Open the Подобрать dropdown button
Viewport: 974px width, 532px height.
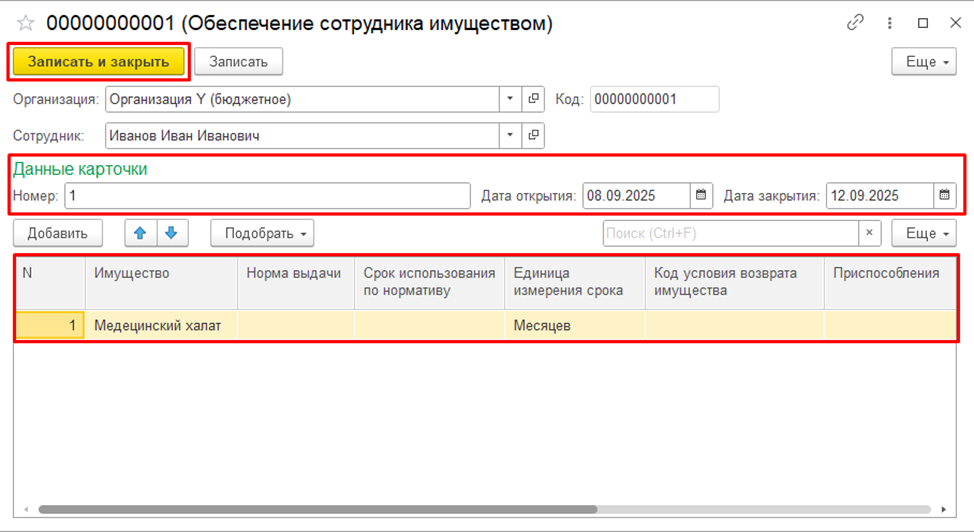click(x=262, y=233)
